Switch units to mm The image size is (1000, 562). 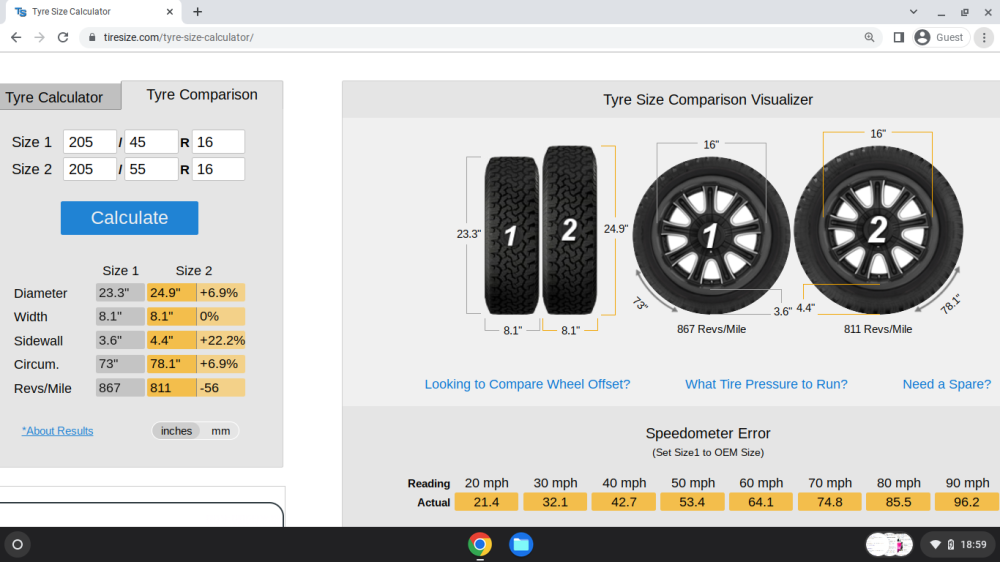(221, 431)
